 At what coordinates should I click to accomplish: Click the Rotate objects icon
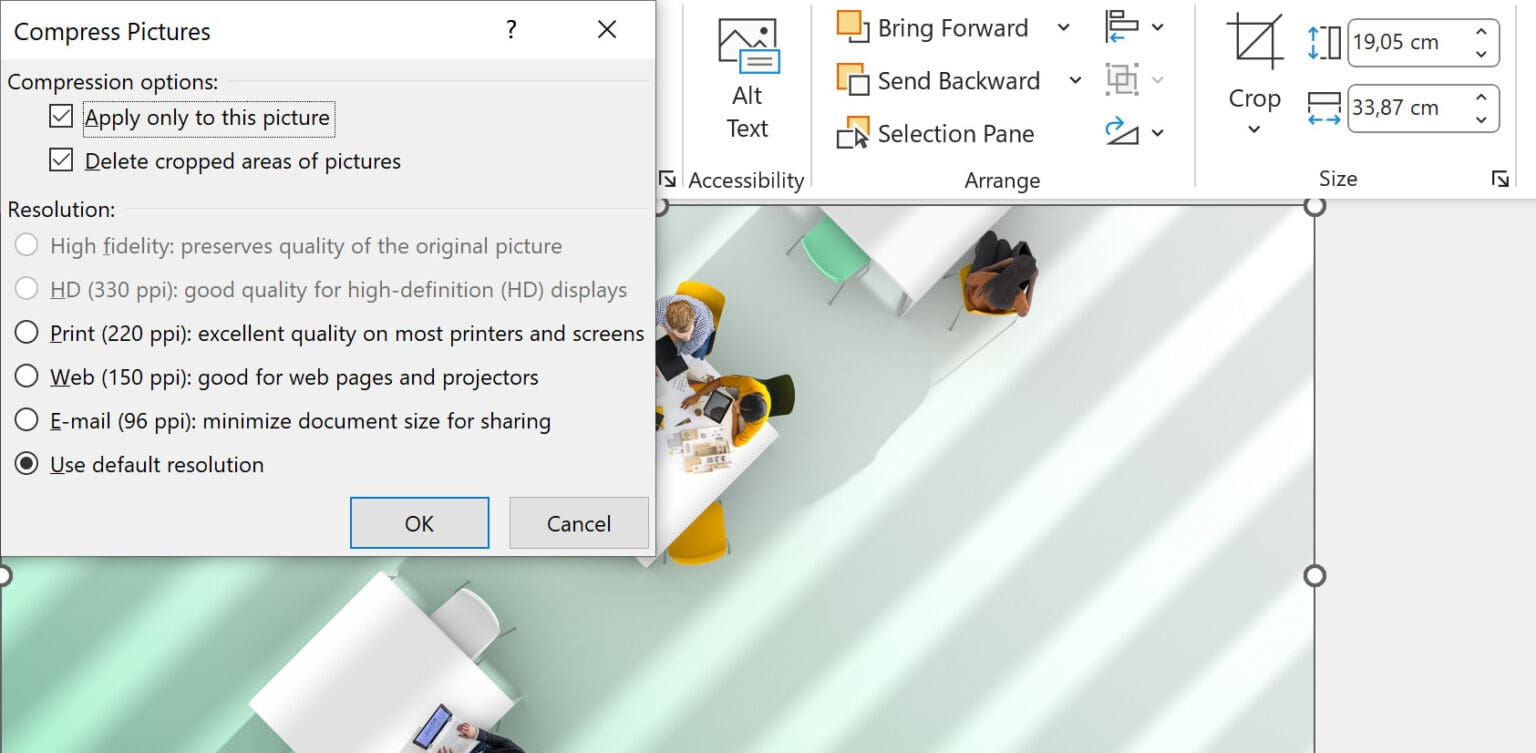1123,133
